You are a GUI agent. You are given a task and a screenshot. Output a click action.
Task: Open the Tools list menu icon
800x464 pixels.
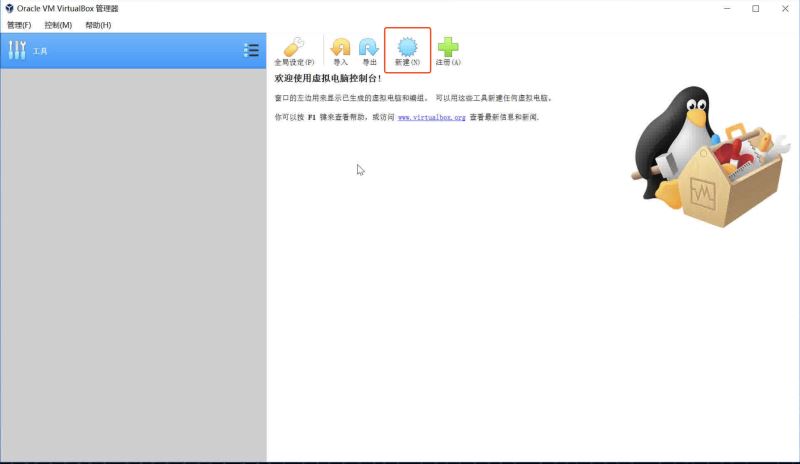pyautogui.click(x=251, y=50)
